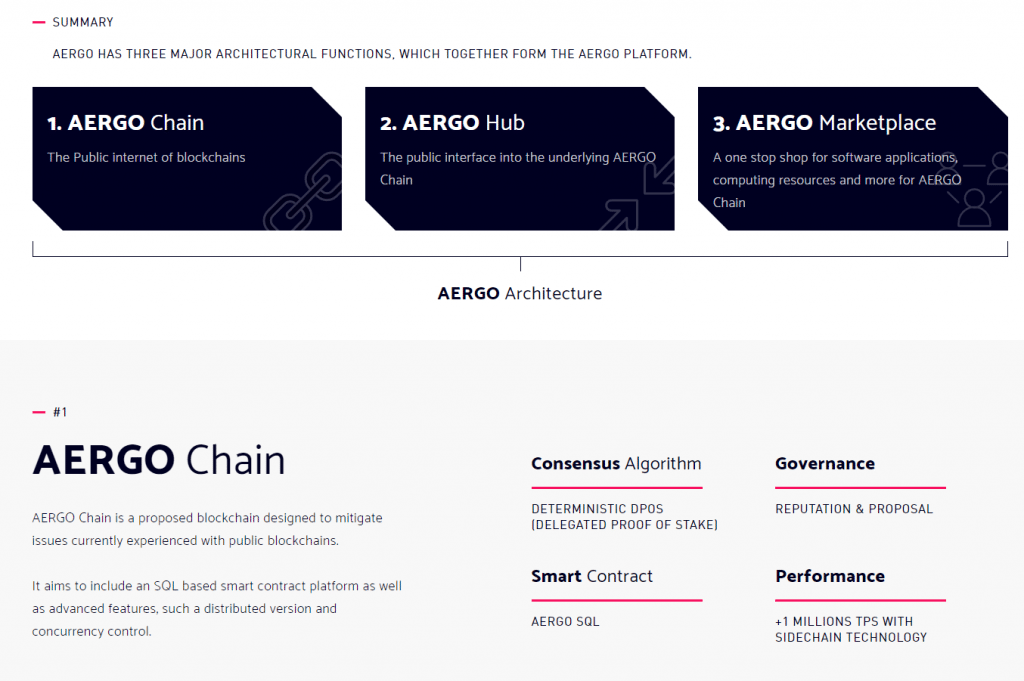Click the Performance heading
Image resolution: width=1024 pixels, height=681 pixels.
coord(830,576)
